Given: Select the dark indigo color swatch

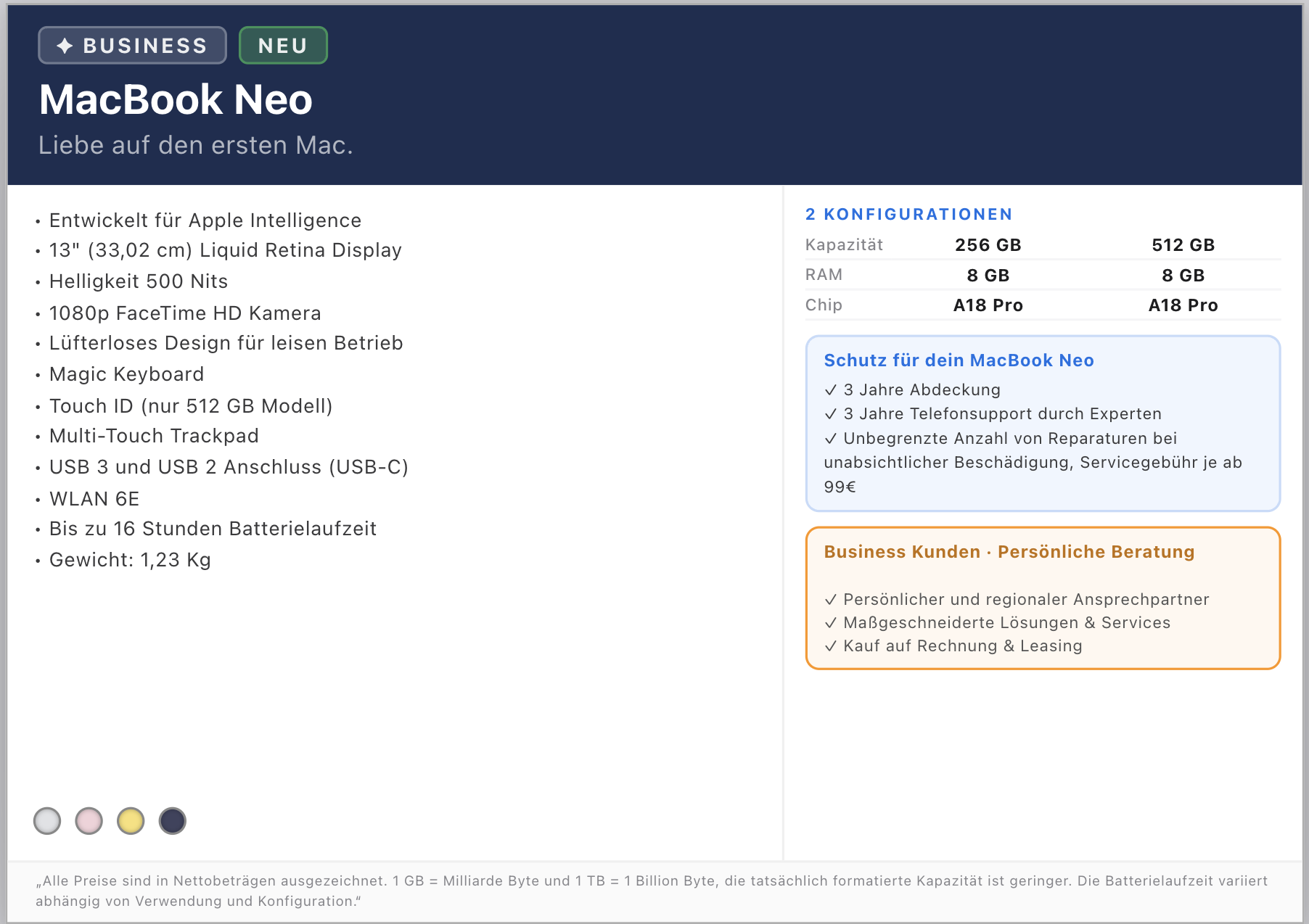Looking at the screenshot, I should (x=173, y=821).
